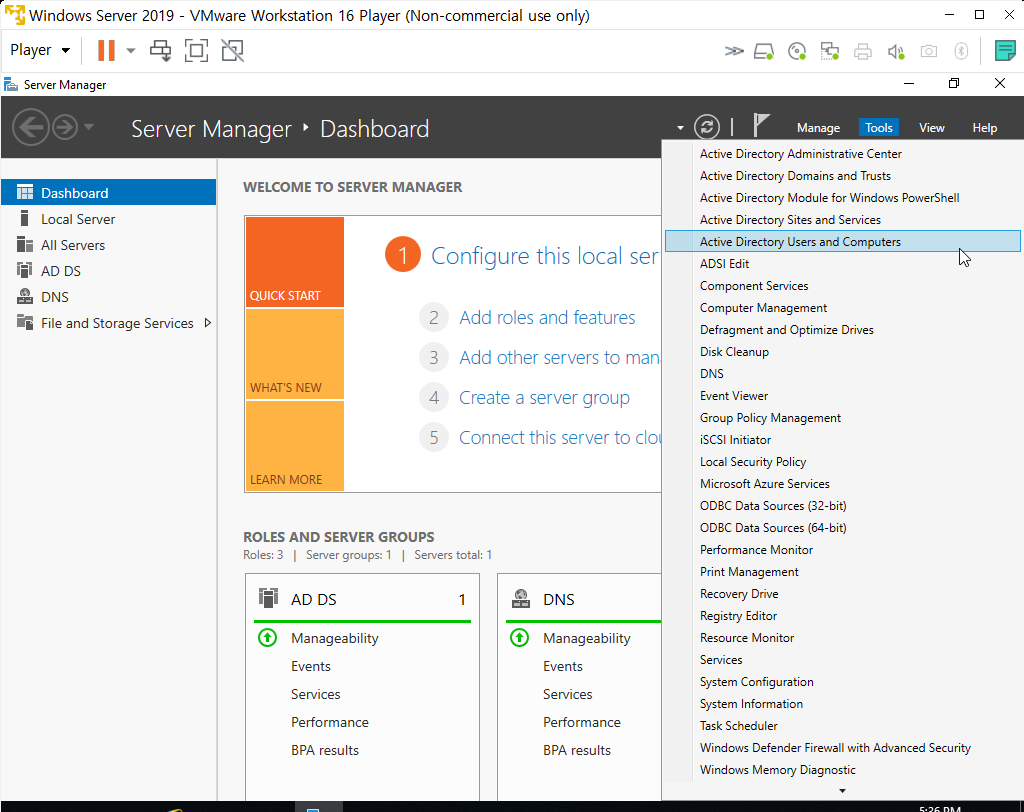The height and width of the screenshot is (812, 1024).
Task: Click BPA results in the AD DS tile
Action: pos(325,750)
